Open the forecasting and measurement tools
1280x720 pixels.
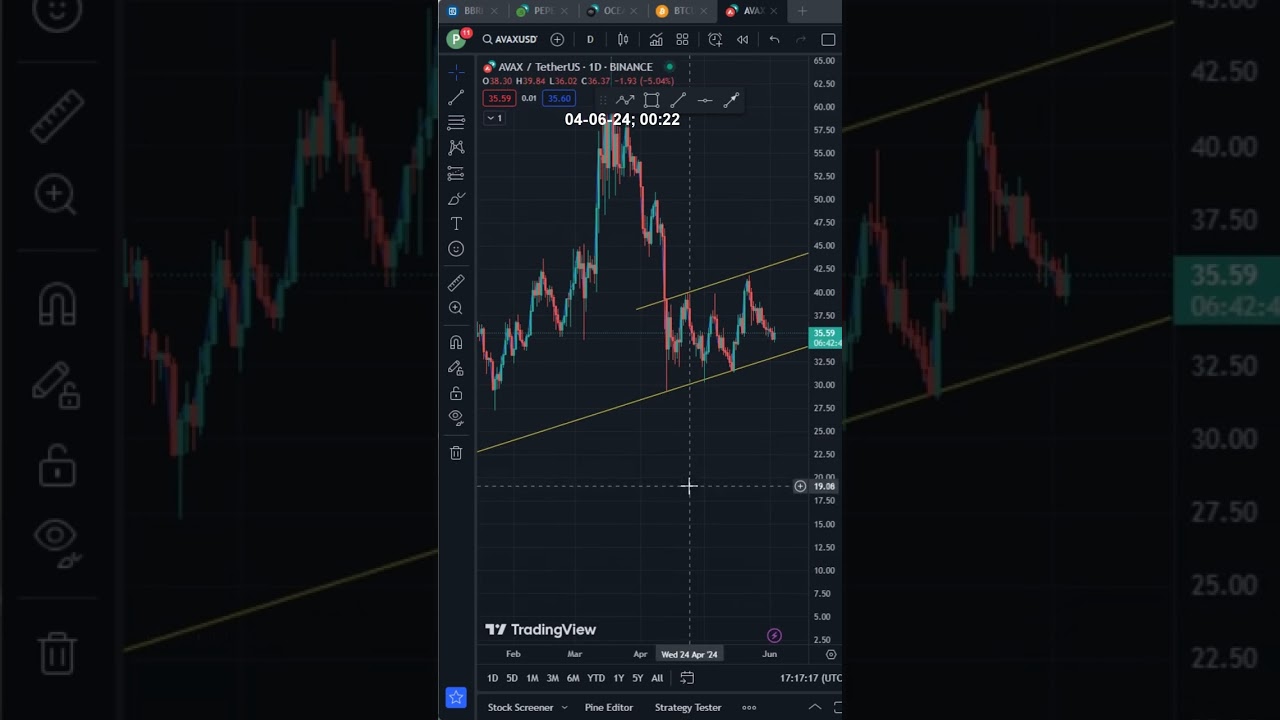456,173
